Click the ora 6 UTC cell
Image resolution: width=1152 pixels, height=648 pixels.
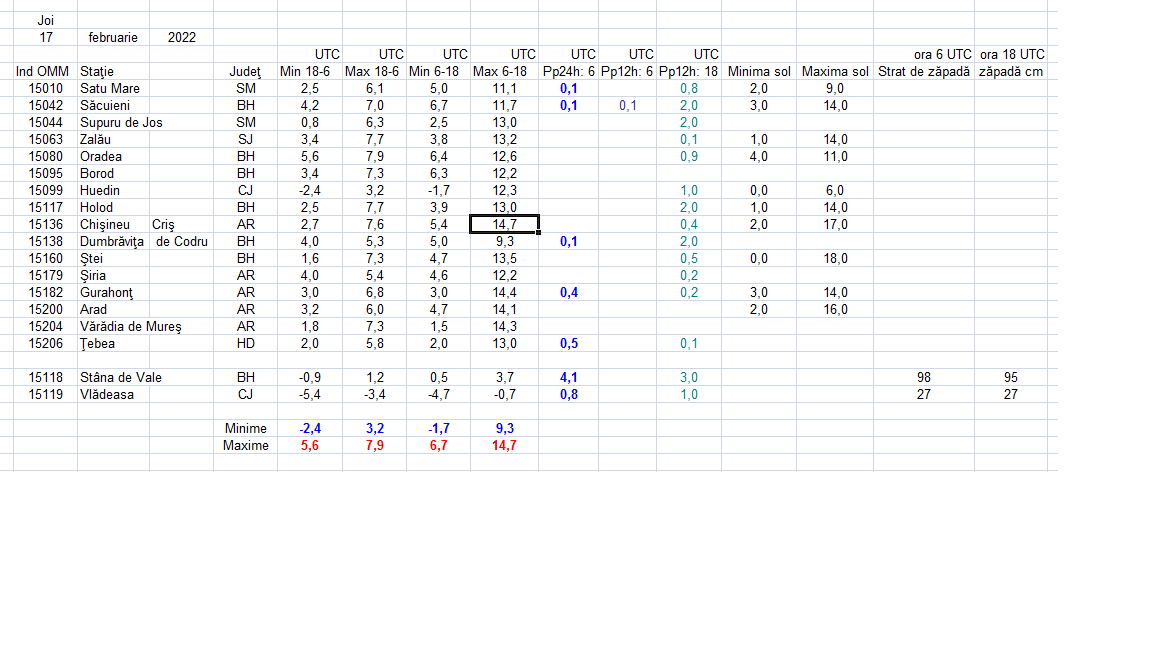(x=943, y=54)
